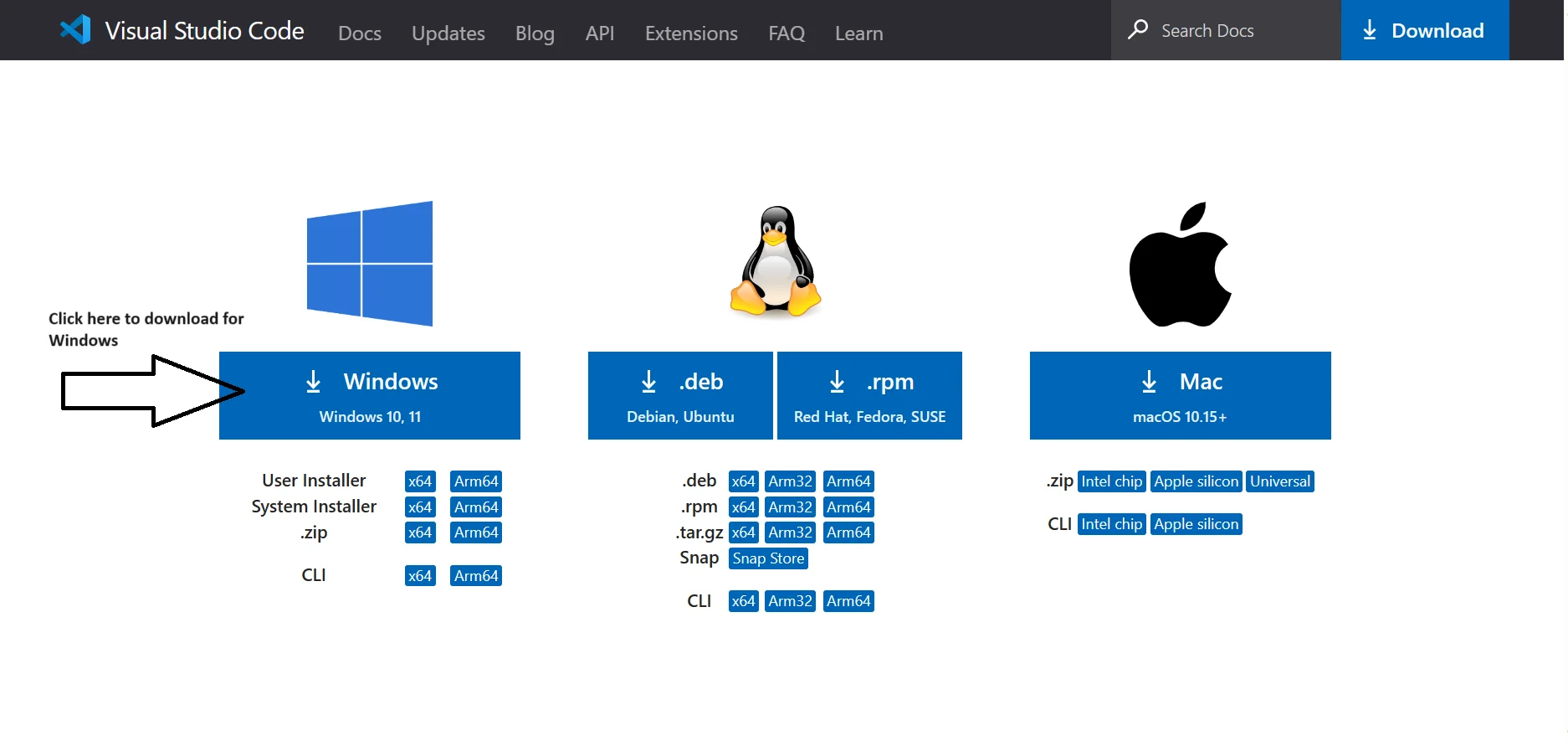Open the Snap Store link
Viewport: 1568px width, 746px height.
768,558
